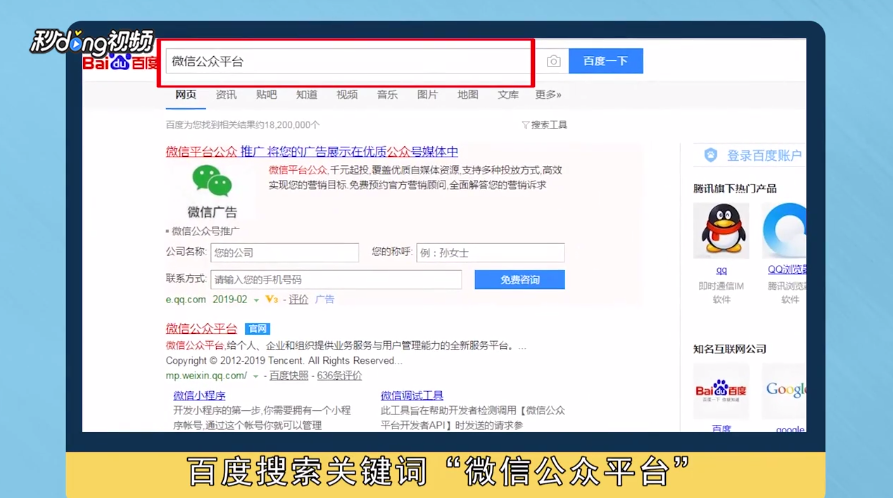This screenshot has width=893, height=498.
Task: Click the qq text link
Action: [721, 270]
